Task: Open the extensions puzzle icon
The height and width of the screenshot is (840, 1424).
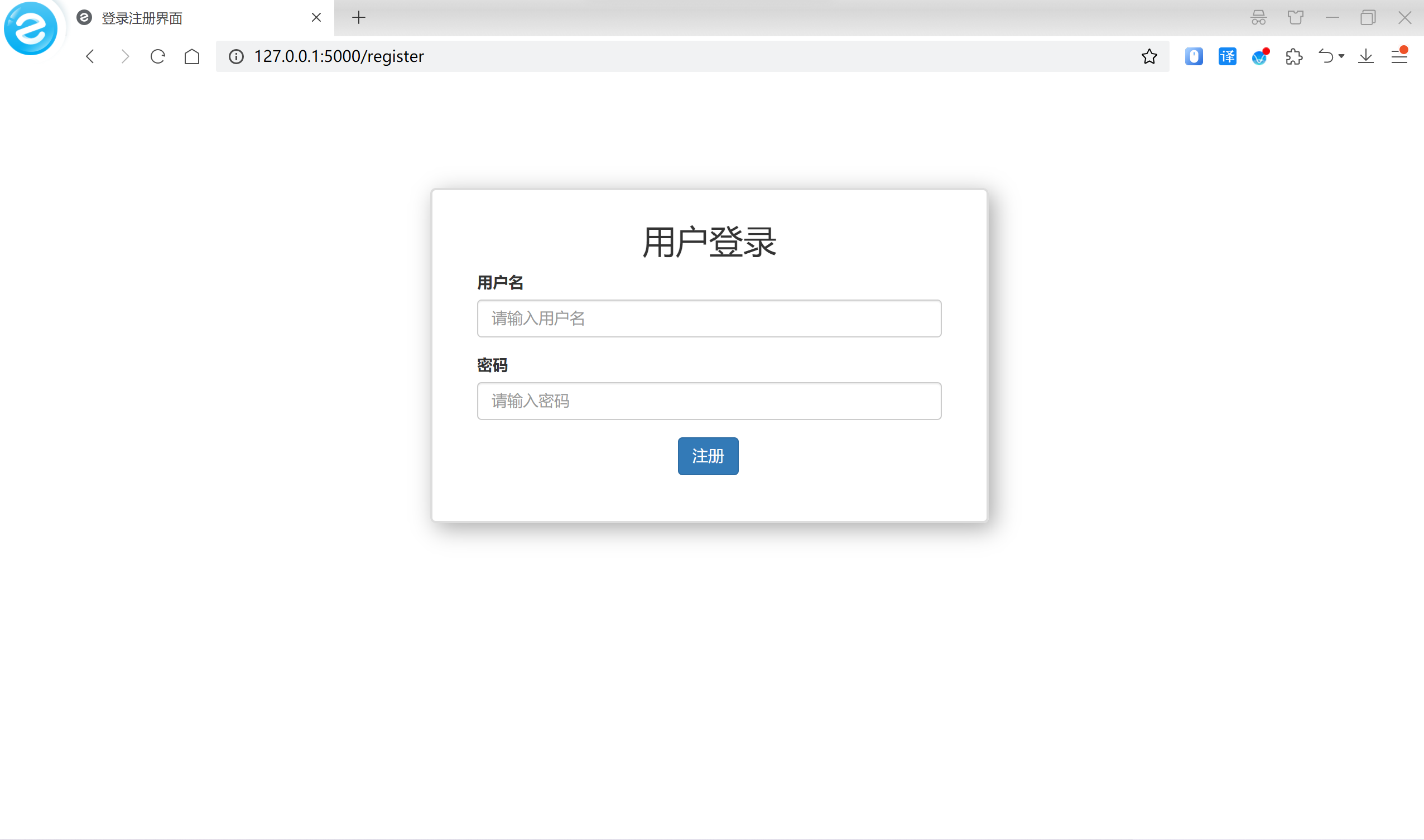Action: click(x=1294, y=56)
